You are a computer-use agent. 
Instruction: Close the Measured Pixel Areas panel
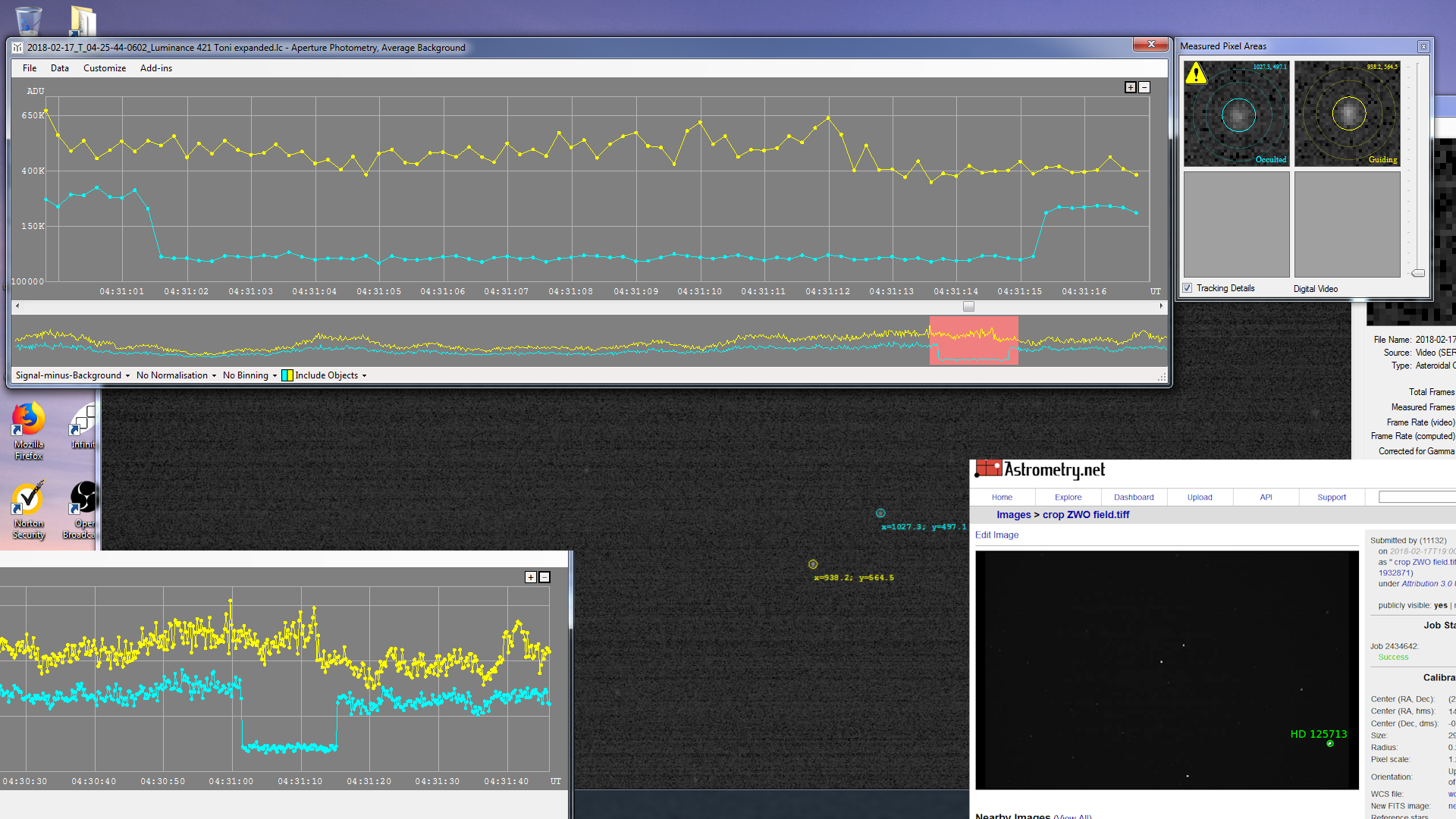coord(1423,46)
